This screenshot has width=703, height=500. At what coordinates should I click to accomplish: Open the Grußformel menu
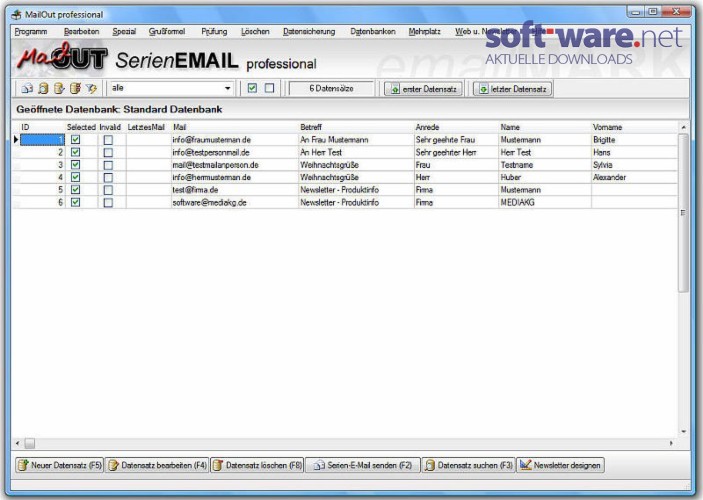[x=167, y=31]
